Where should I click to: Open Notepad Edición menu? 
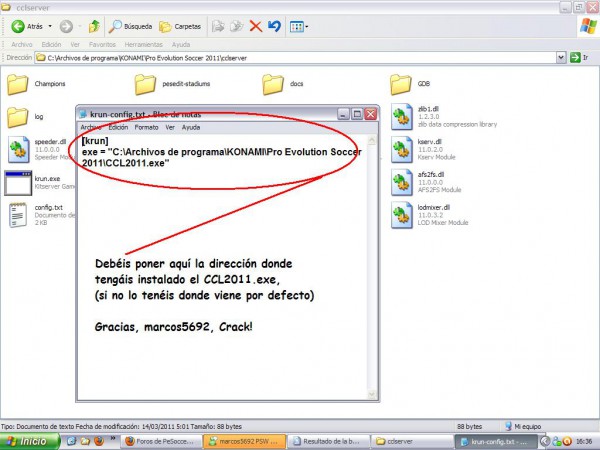point(118,127)
